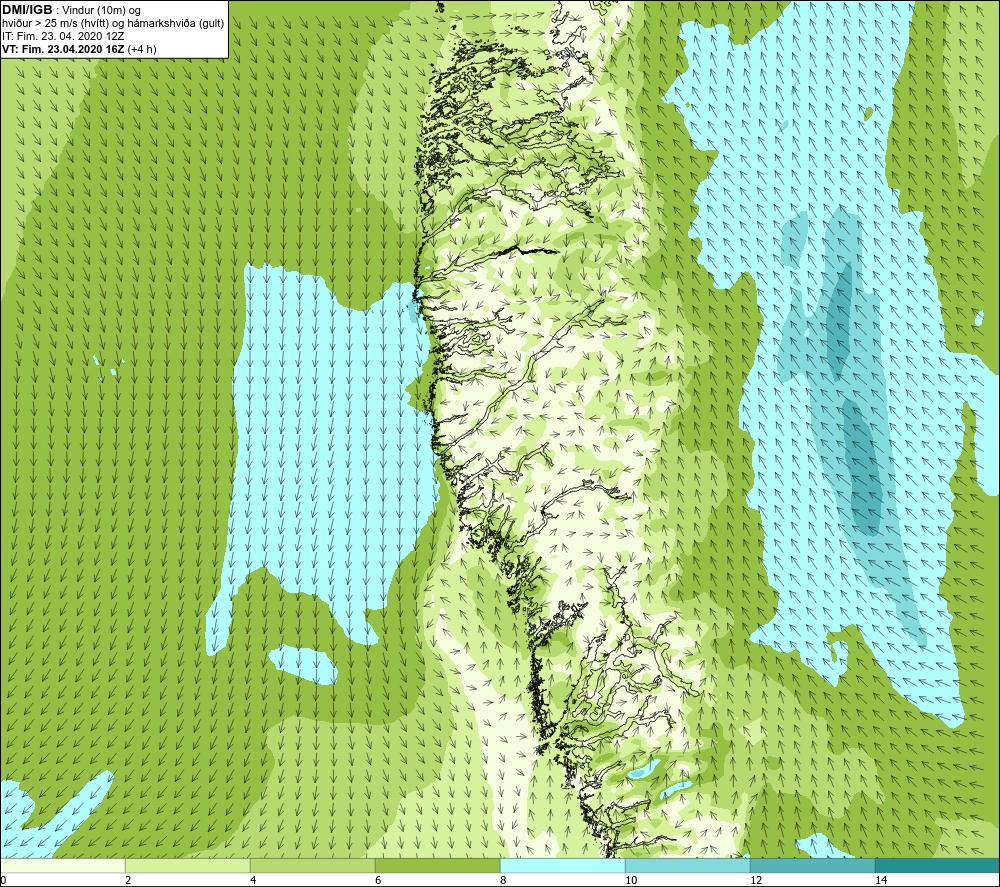The width and height of the screenshot is (1000, 887).
Task: Click the 10–12 m/s cyan swatch
Action: [688, 865]
